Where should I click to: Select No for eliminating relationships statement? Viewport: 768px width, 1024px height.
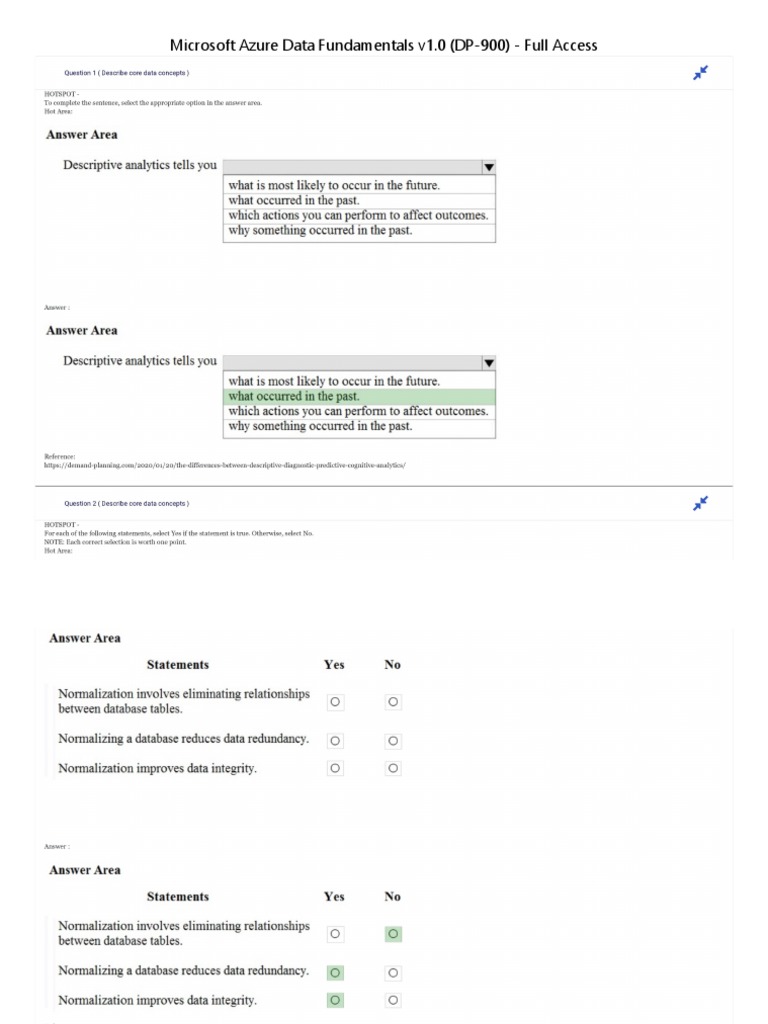tap(393, 702)
